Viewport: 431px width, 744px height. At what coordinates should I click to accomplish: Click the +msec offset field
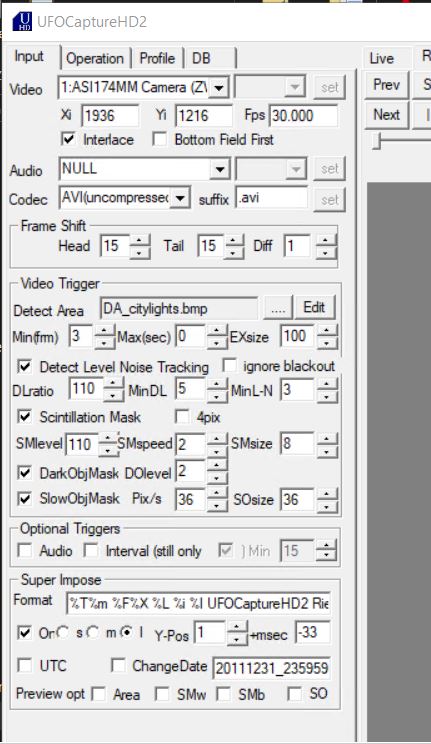tap(313, 632)
